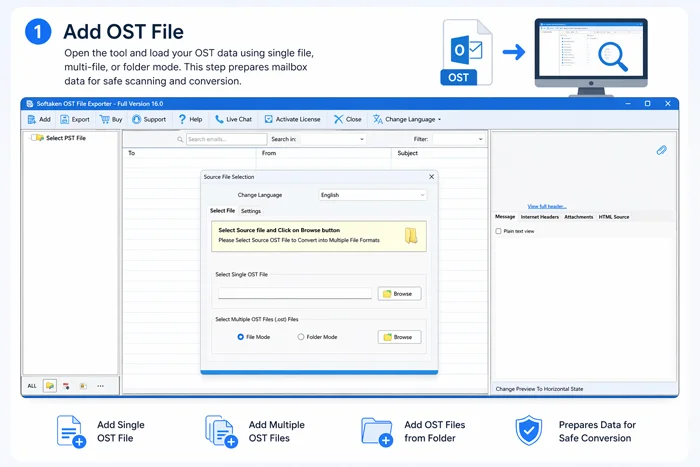The height and width of the screenshot is (467, 700).
Task: Click the 'View full header...' link
Action: (547, 206)
